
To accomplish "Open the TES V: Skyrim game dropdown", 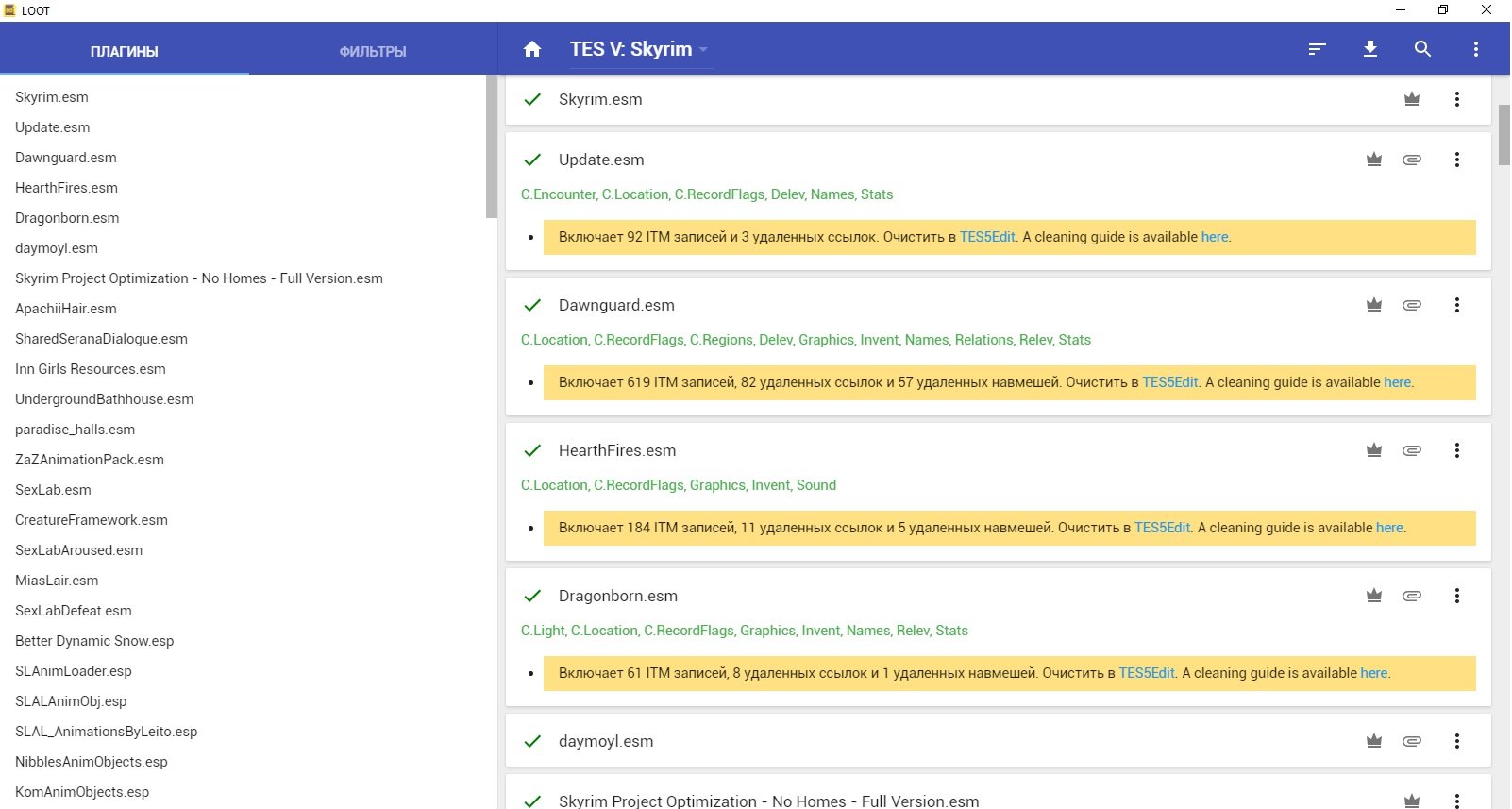I will (639, 49).
